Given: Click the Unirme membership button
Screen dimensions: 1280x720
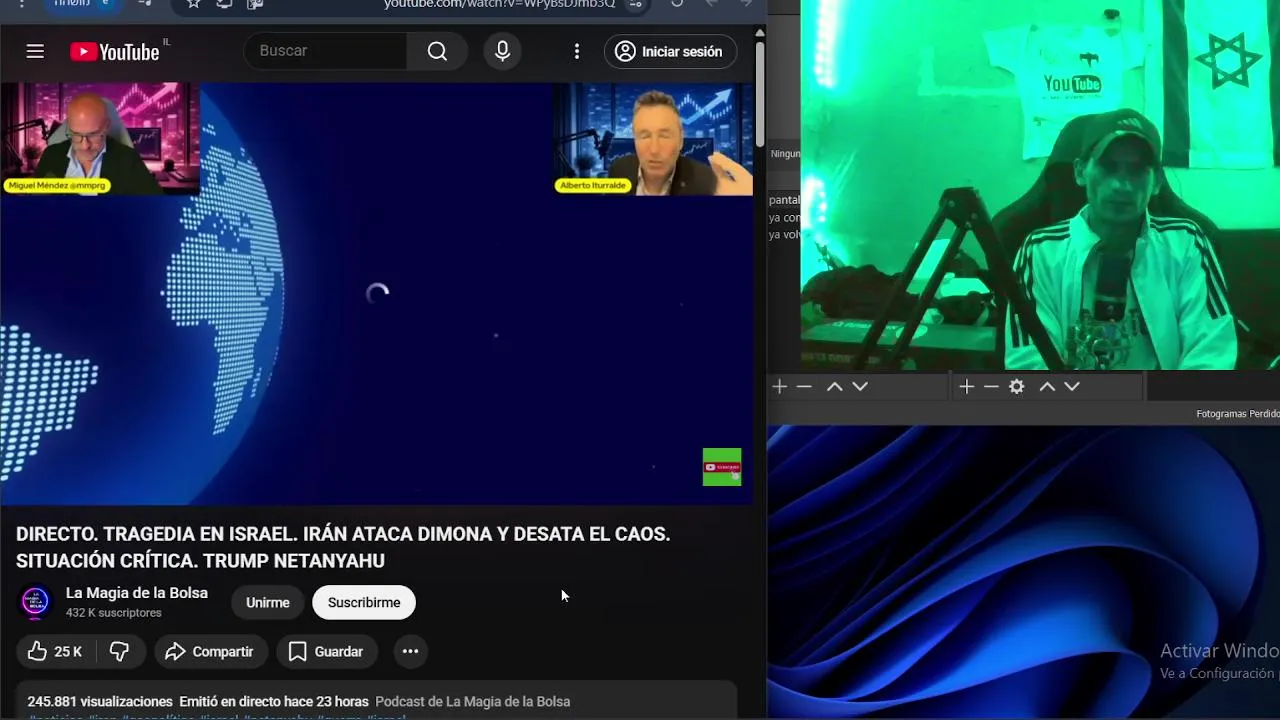Looking at the screenshot, I should click(268, 602).
